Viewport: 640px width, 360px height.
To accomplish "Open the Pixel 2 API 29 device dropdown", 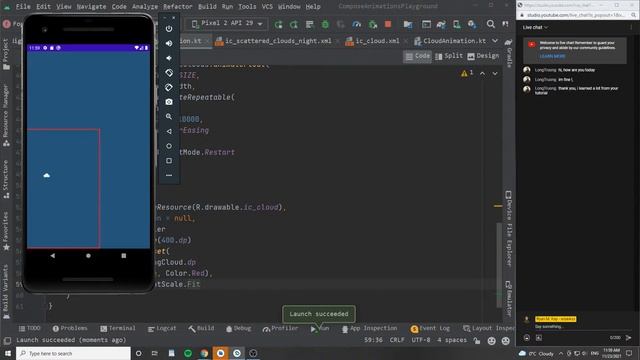I will point(227,24).
